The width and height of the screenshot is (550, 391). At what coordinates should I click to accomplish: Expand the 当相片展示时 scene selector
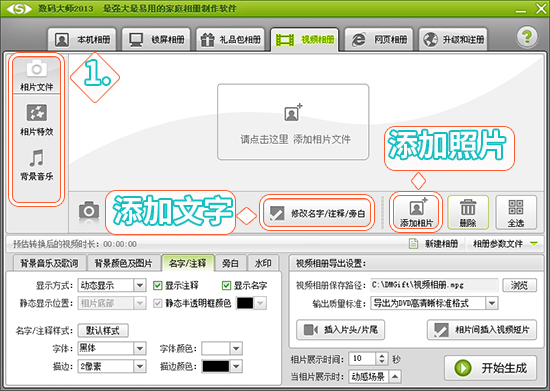point(395,377)
